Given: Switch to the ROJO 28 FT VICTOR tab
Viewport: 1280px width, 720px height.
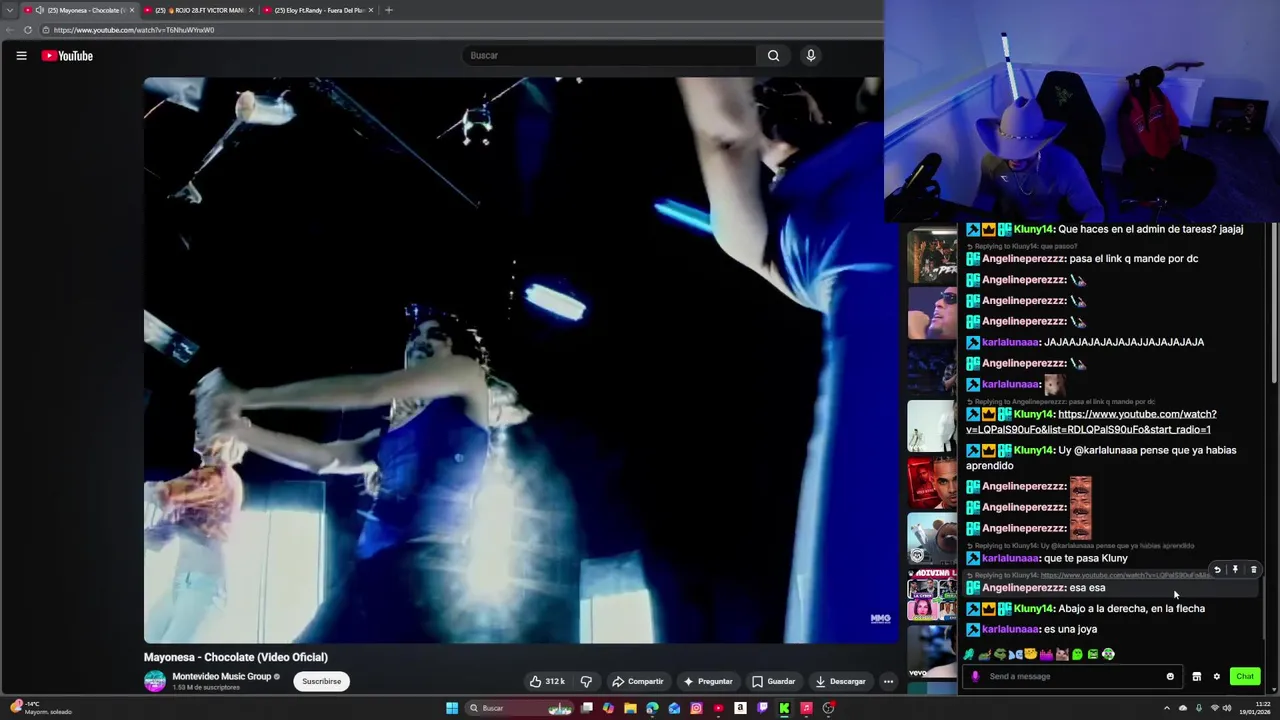Looking at the screenshot, I should [x=198, y=10].
